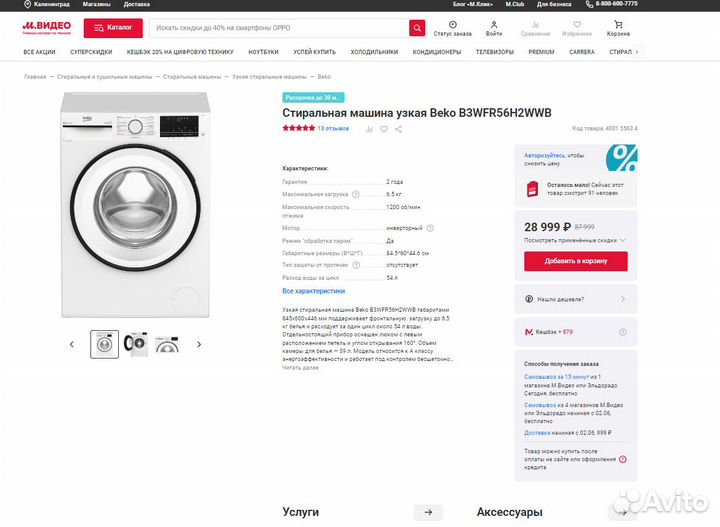This screenshot has width=720, height=527.
Task: Open Блог «М.Клик» link
Action: [x=472, y=4]
